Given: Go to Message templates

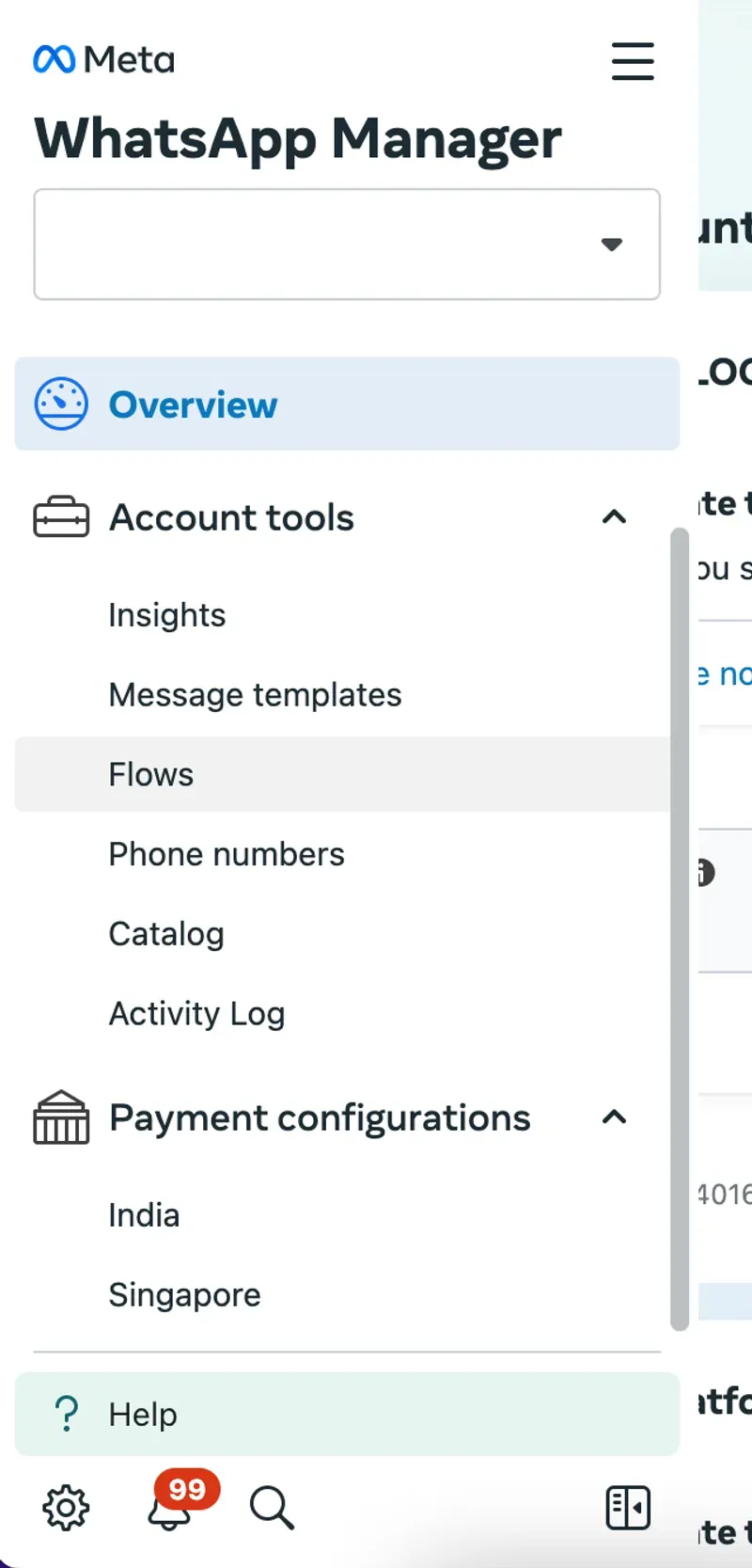Looking at the screenshot, I should pos(256,695).
